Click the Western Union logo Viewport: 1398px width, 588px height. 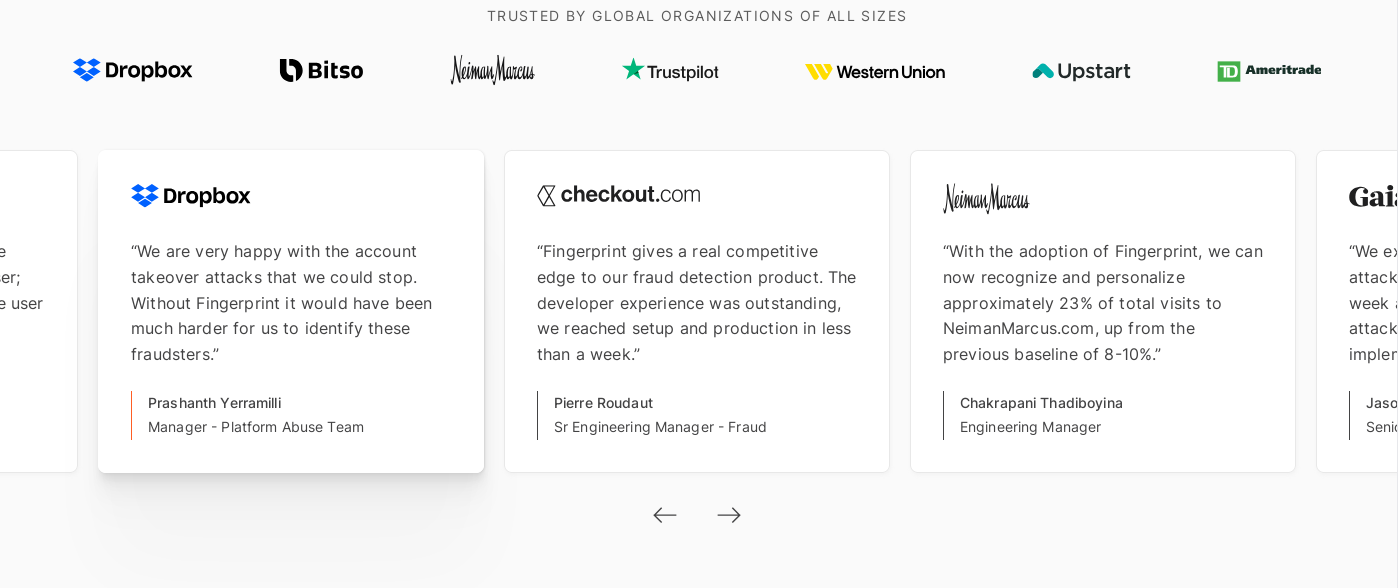tap(875, 72)
